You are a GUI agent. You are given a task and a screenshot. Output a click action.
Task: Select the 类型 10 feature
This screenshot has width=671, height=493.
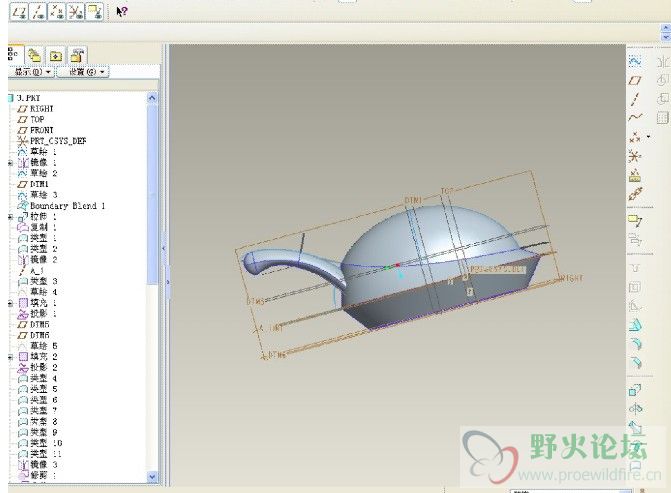pos(40,443)
